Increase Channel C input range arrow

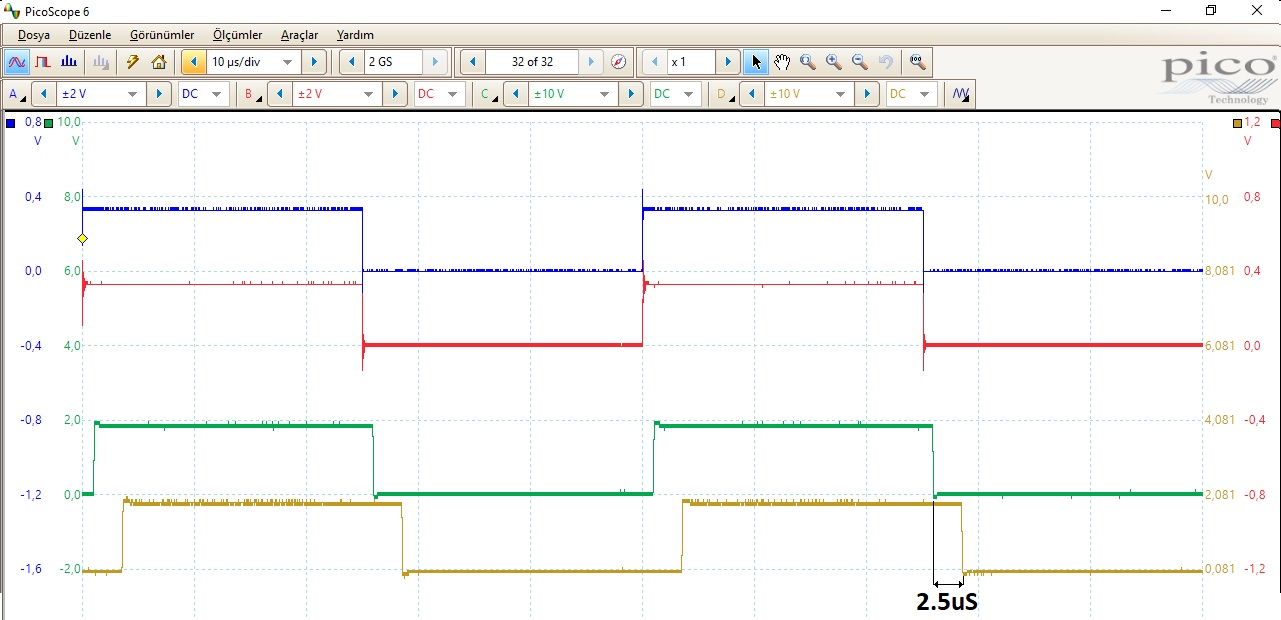(630, 94)
